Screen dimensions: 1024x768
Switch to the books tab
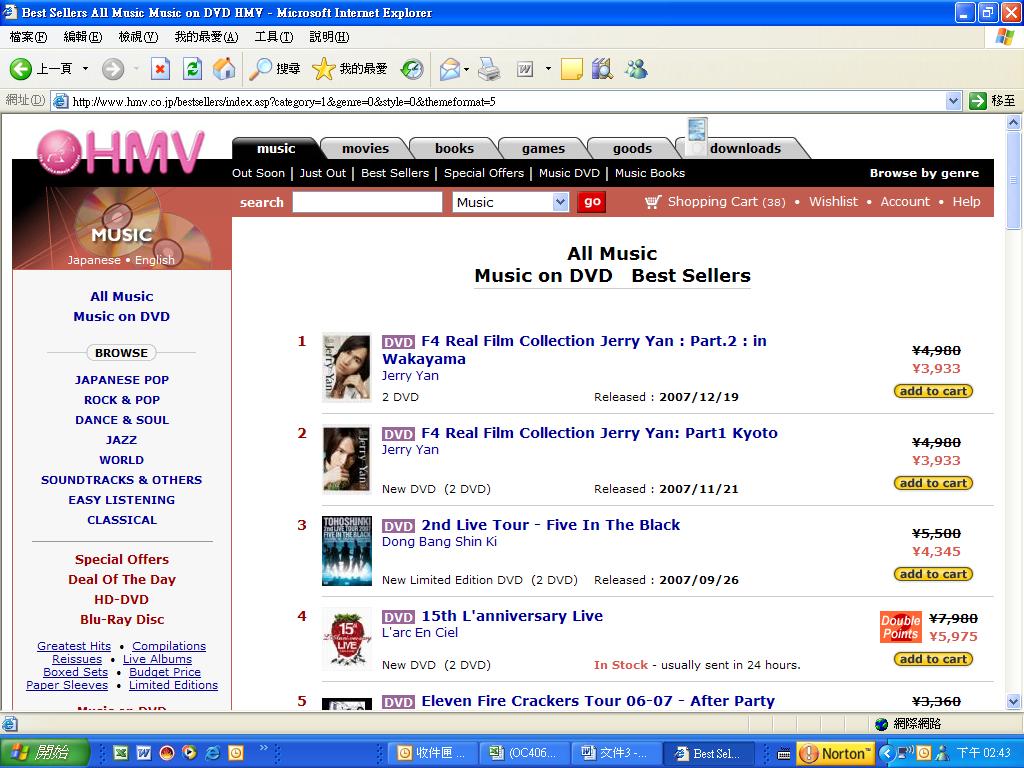tap(455, 149)
